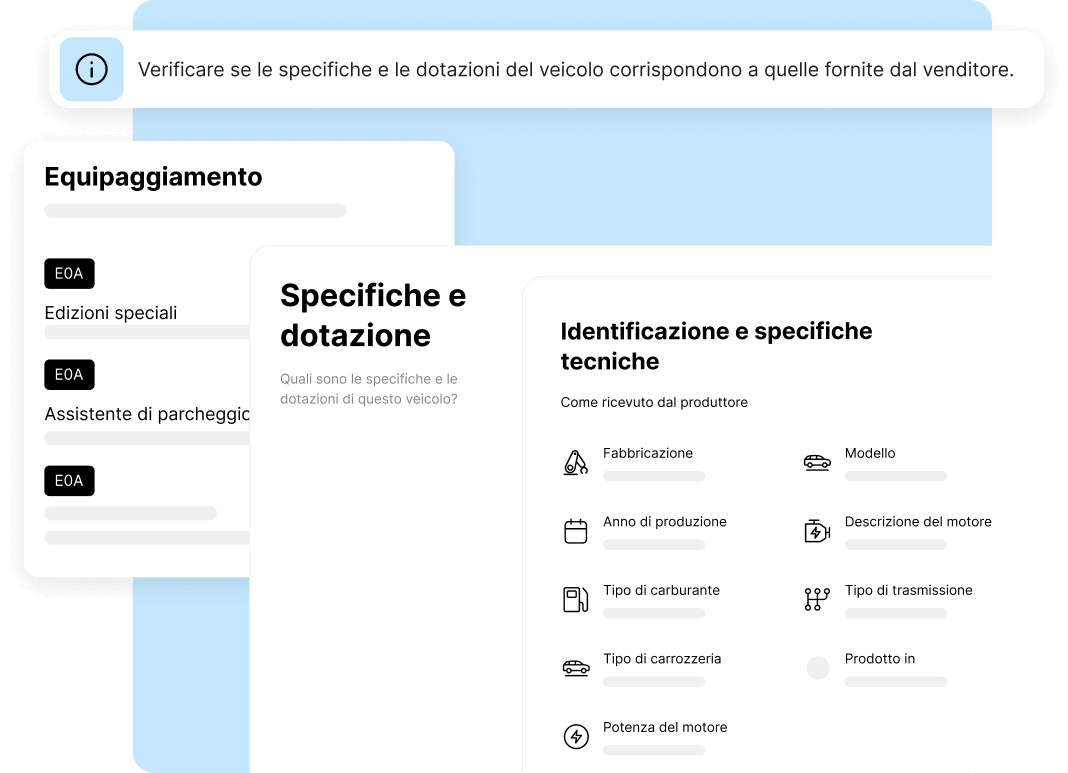Image resolution: width=1068 pixels, height=773 pixels.
Task: Click the Modello car icon
Action: pos(817,463)
